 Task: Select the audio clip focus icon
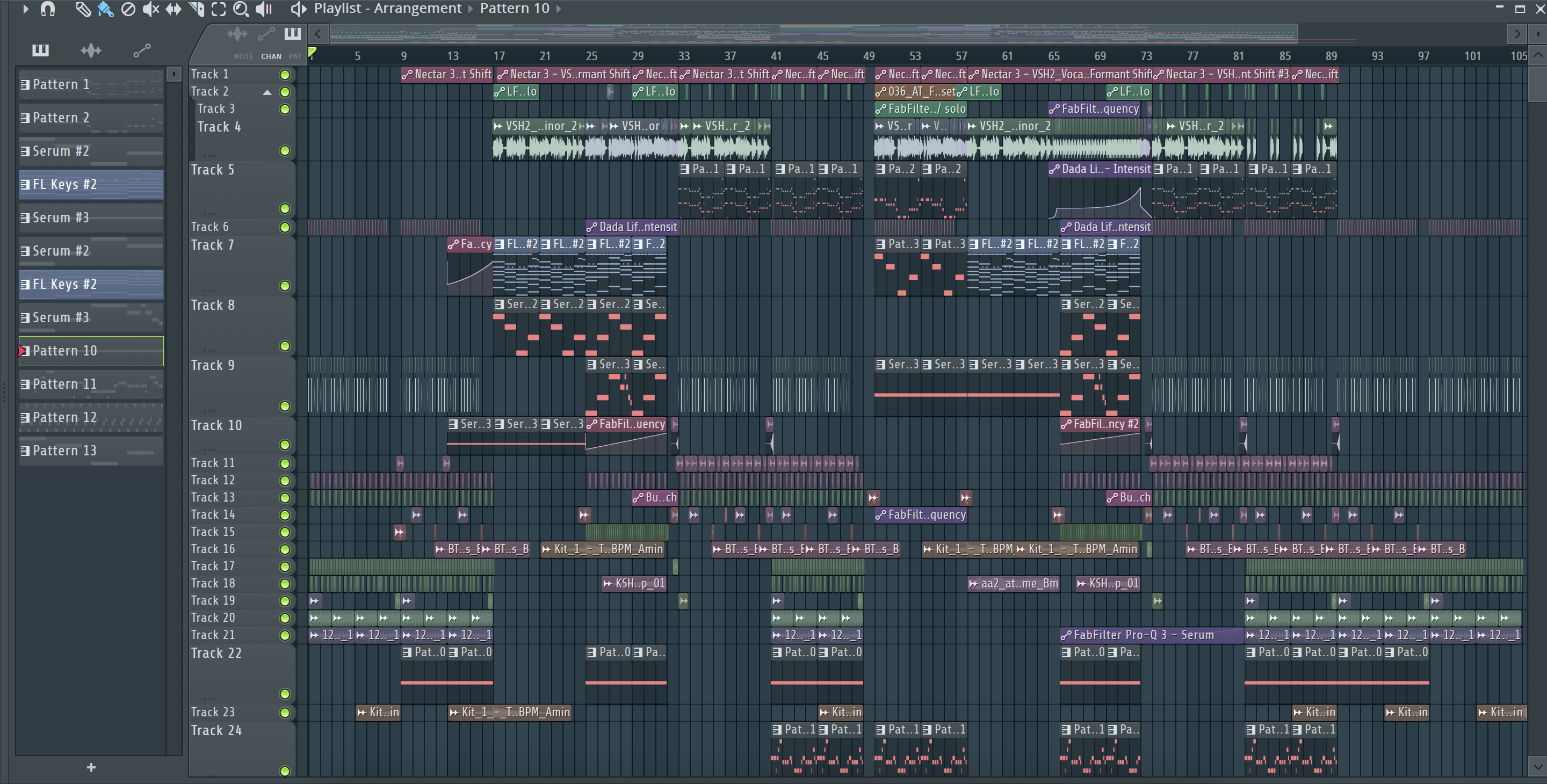(x=237, y=34)
